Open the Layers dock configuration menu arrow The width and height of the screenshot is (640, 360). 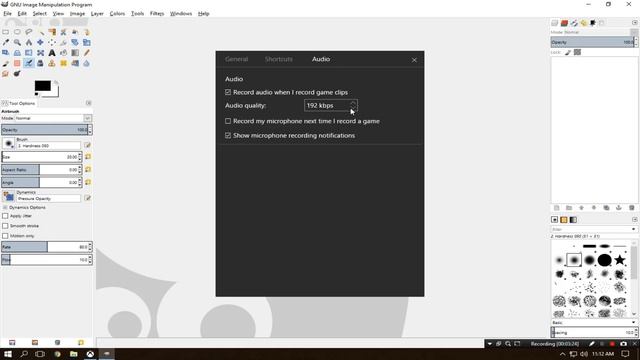(635, 23)
